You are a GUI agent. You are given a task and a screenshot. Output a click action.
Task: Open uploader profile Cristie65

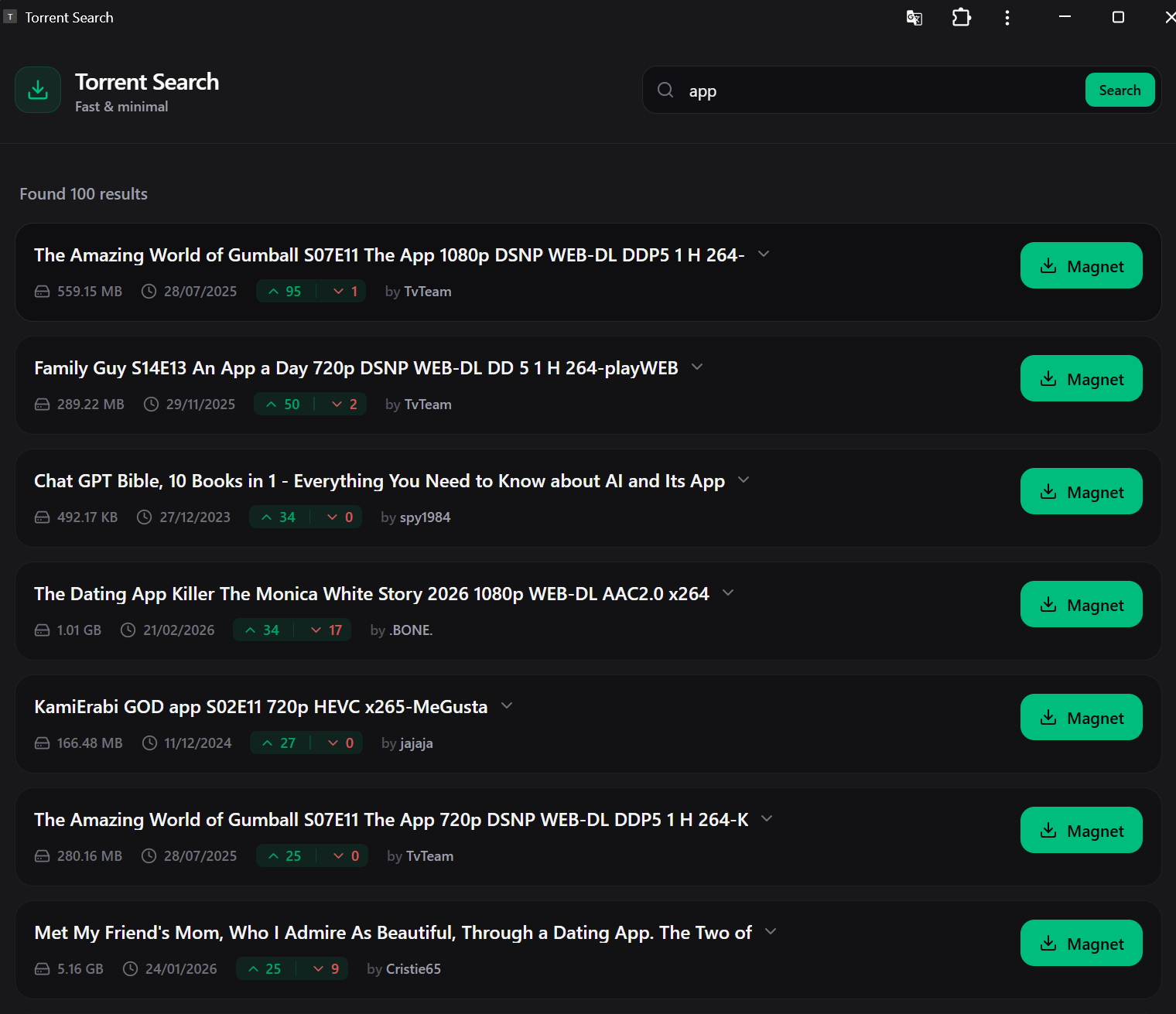point(413,968)
